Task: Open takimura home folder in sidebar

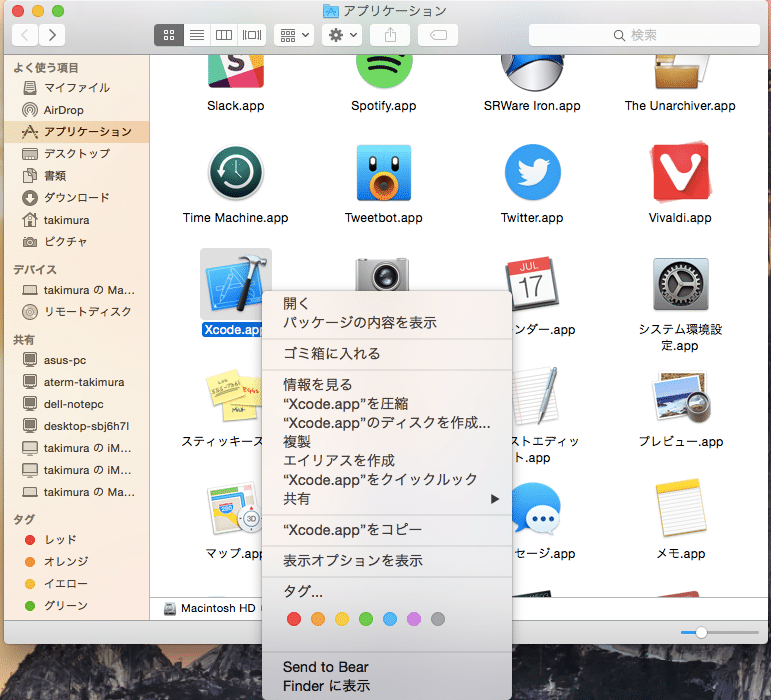Action: click(x=76, y=220)
